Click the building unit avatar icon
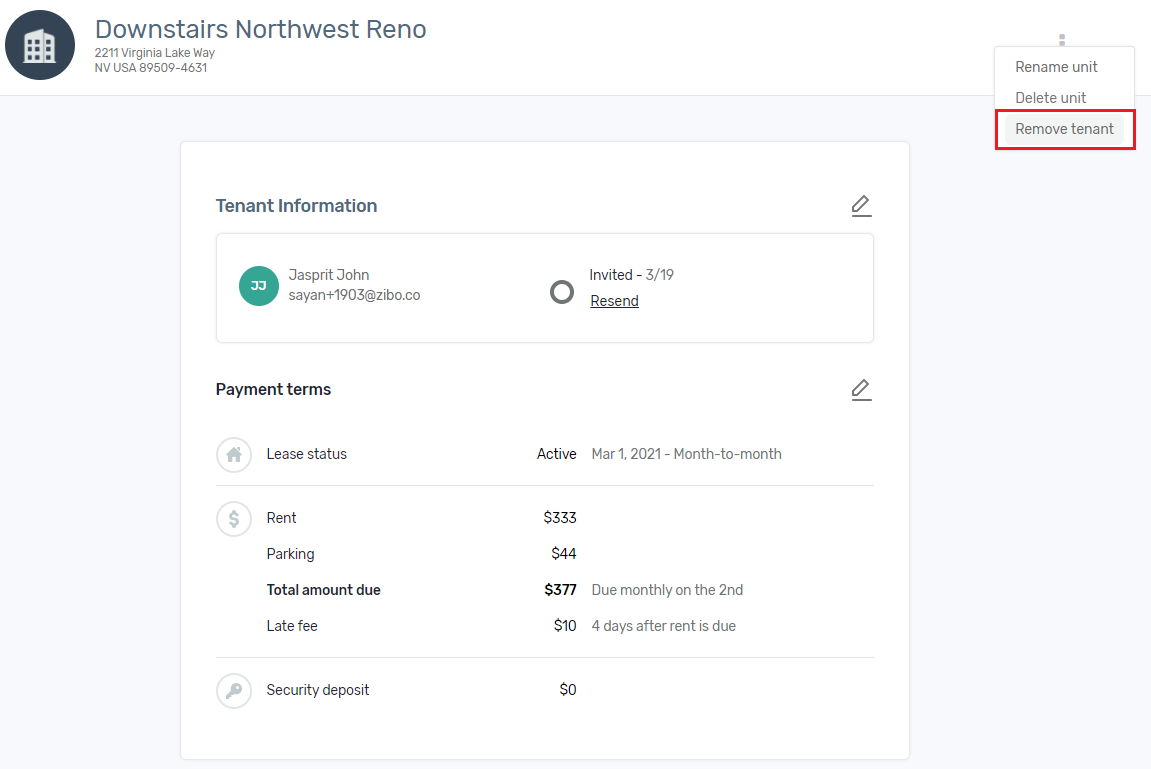Screen dimensions: 1151x769 pyautogui.click(x=40, y=45)
